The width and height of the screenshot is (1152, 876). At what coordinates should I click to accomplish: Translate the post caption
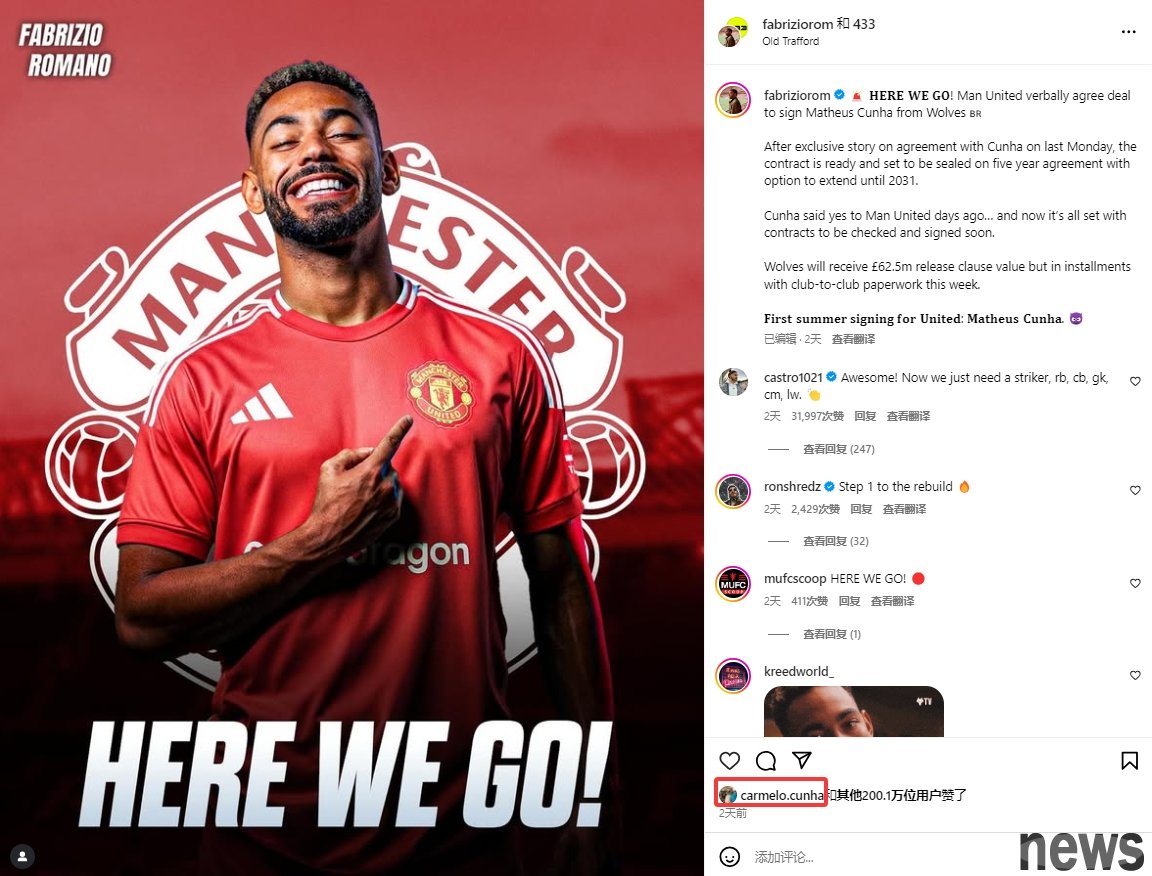point(853,339)
